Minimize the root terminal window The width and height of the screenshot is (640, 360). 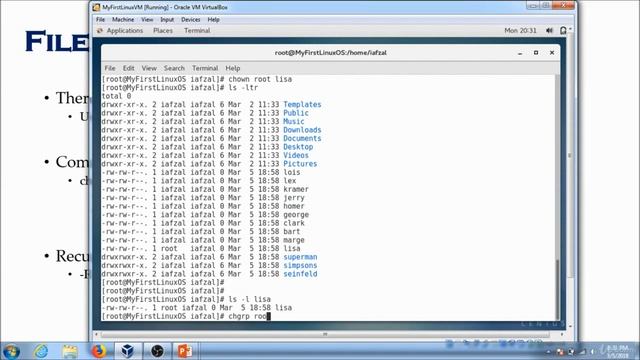520,53
